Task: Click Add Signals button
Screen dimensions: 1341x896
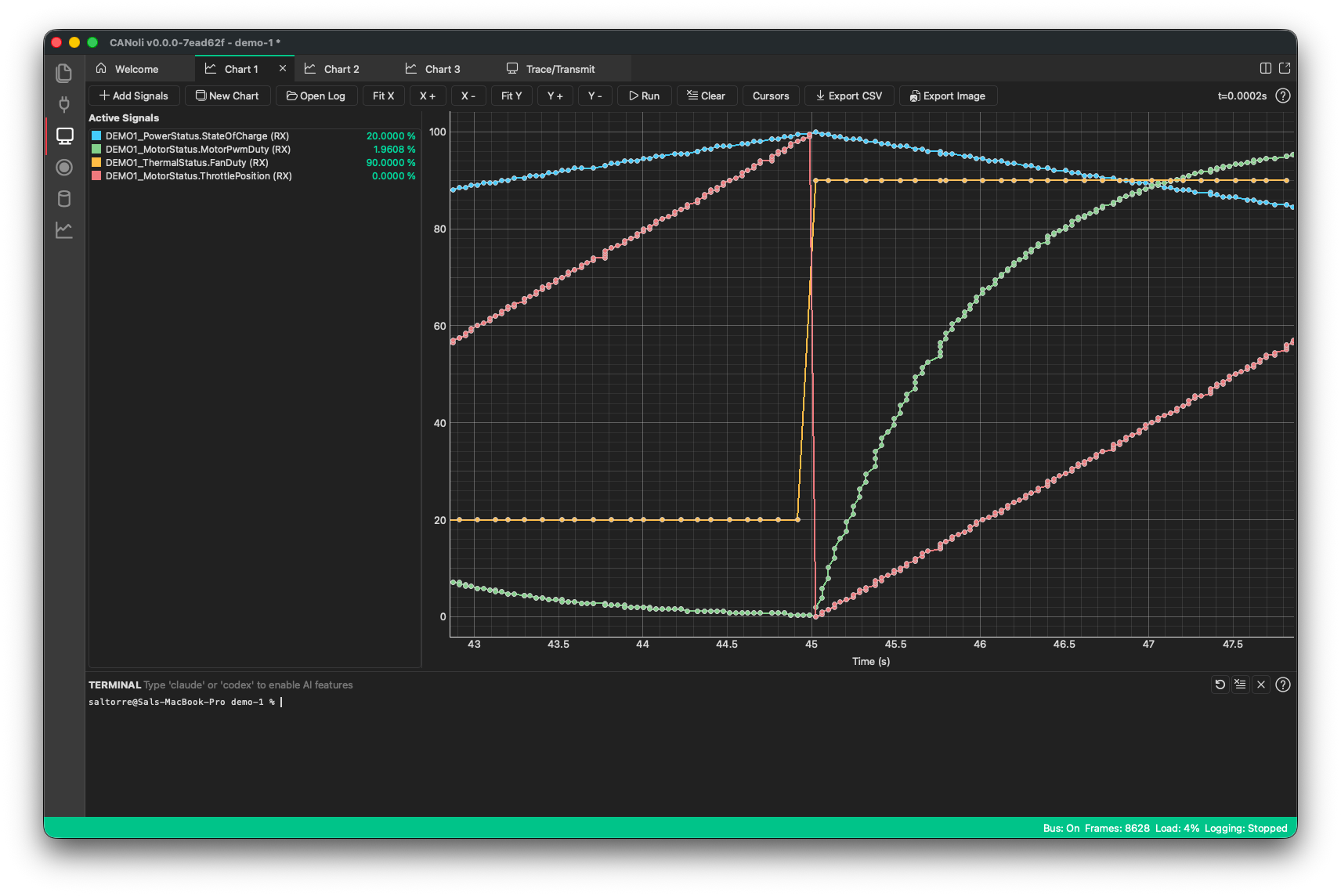Action: [x=134, y=96]
